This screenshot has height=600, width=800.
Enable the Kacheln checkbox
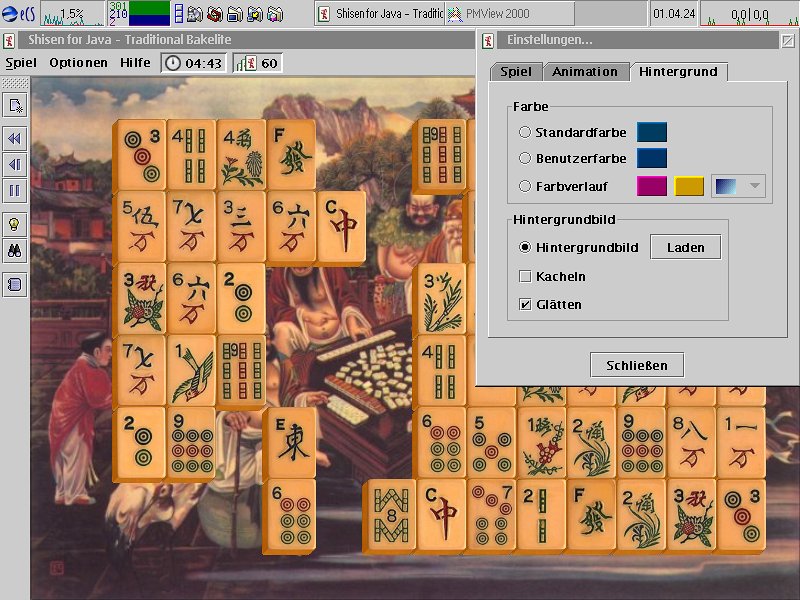pos(525,276)
